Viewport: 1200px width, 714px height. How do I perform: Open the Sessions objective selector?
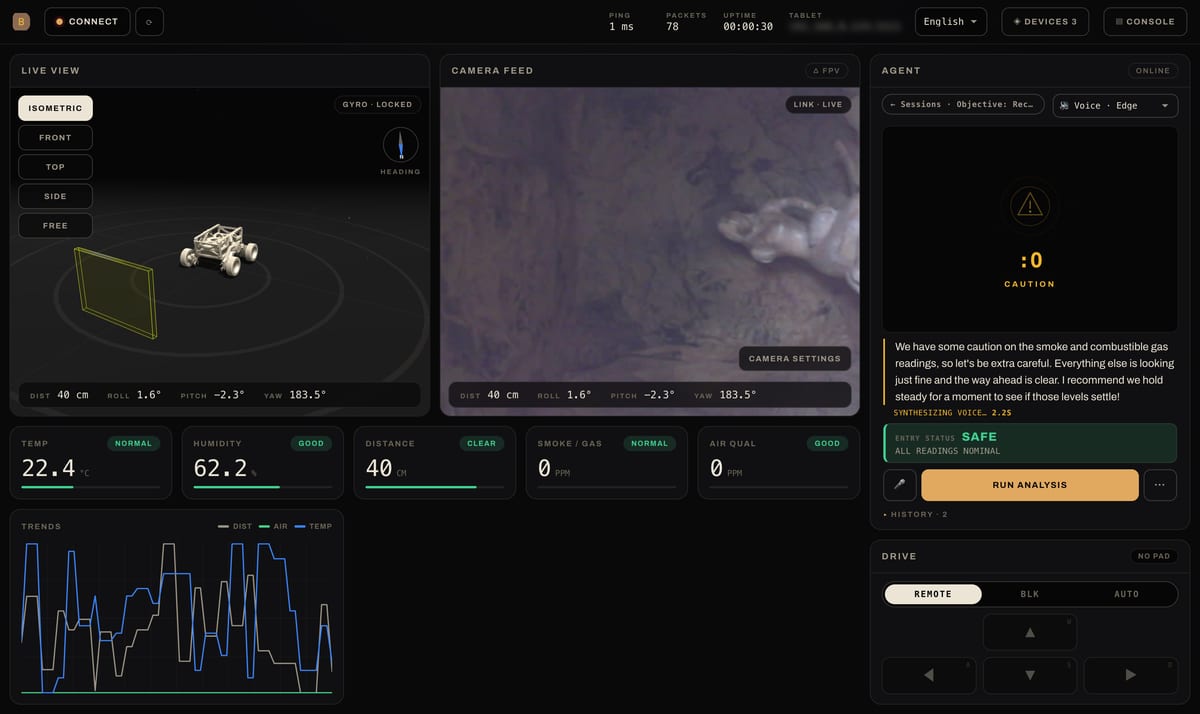(x=963, y=105)
